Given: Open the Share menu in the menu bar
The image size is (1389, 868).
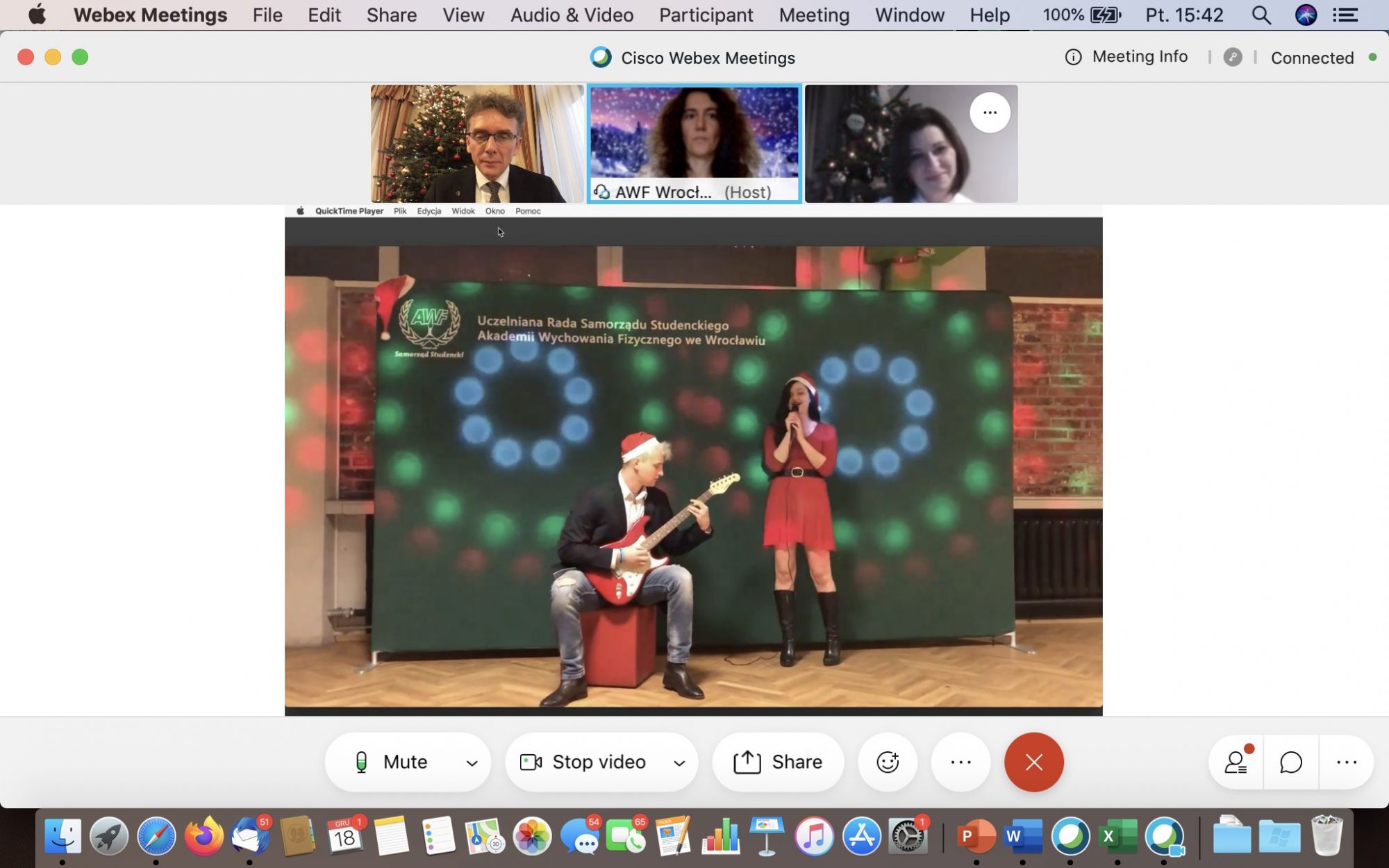Looking at the screenshot, I should point(392,15).
